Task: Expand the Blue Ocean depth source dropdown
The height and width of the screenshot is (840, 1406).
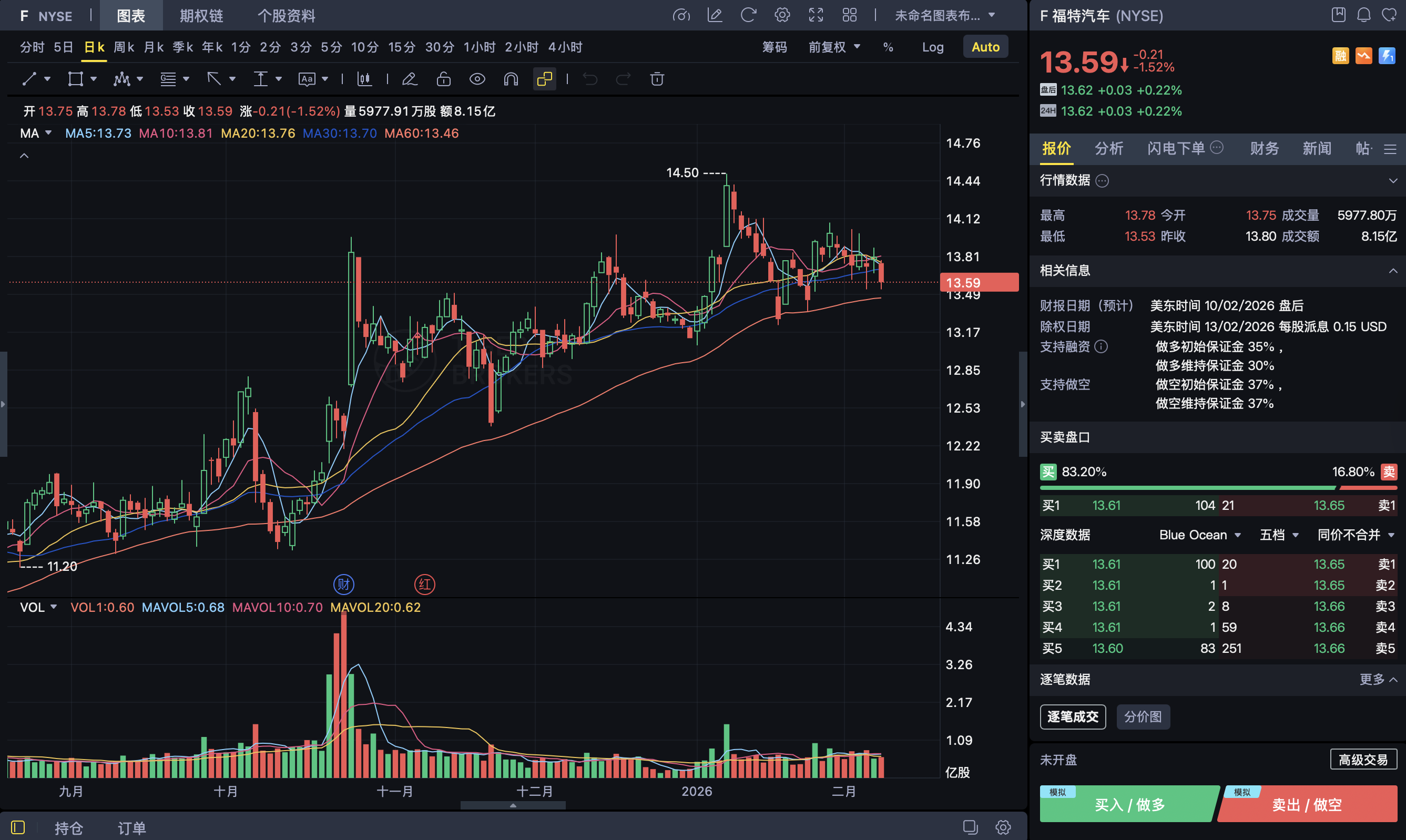Action: (x=1199, y=535)
